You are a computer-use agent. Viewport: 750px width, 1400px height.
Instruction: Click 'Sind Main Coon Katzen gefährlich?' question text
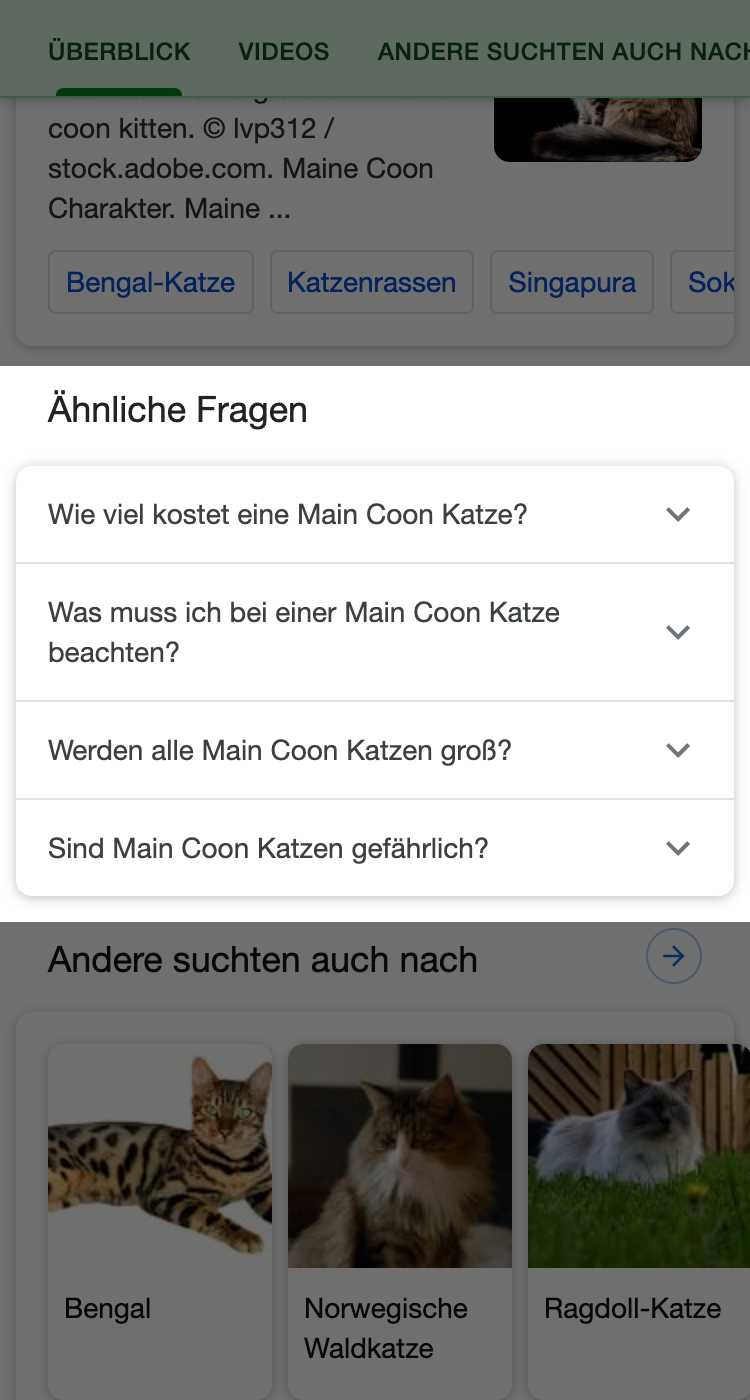pyautogui.click(x=268, y=849)
